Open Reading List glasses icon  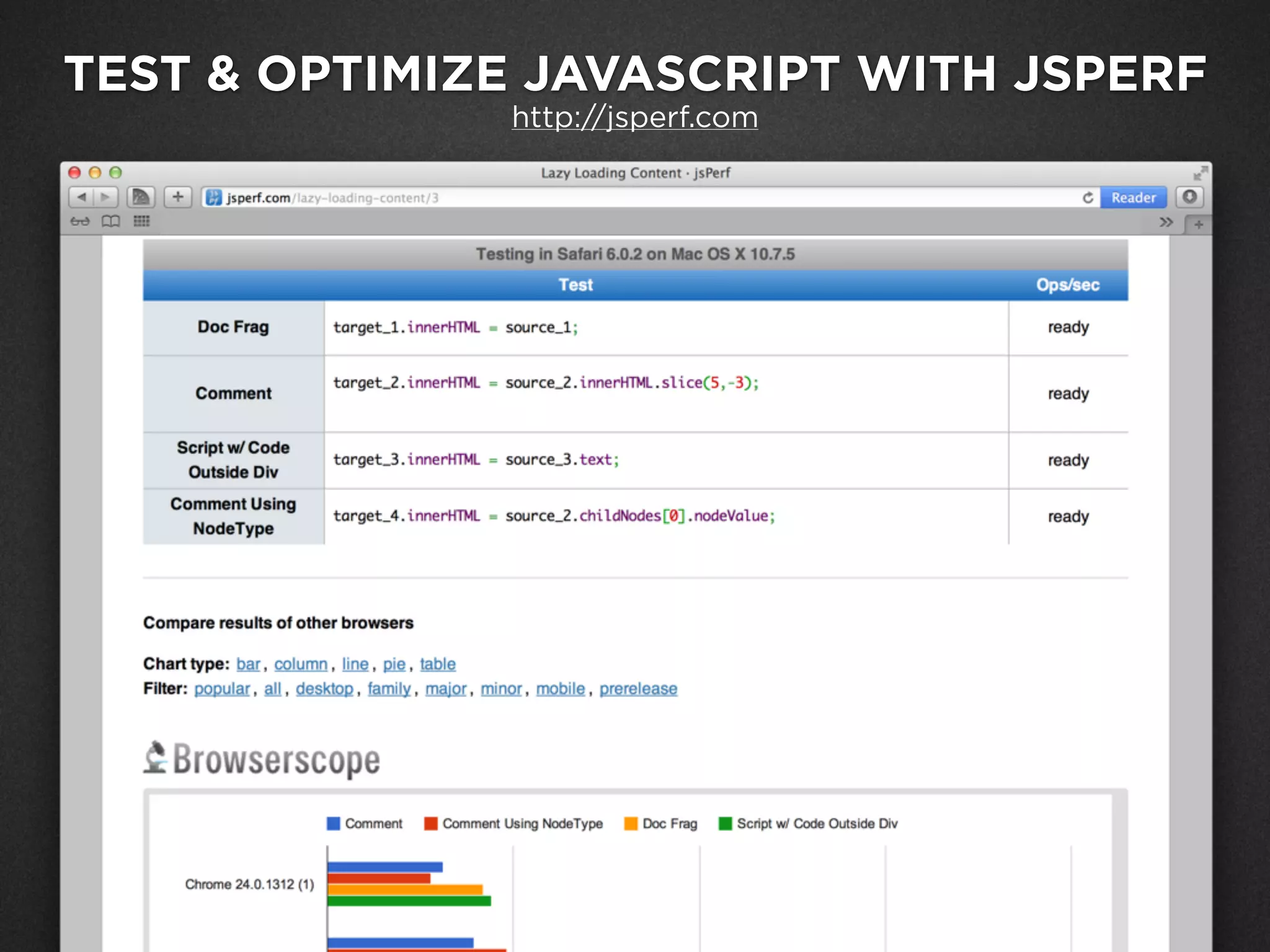[80, 221]
